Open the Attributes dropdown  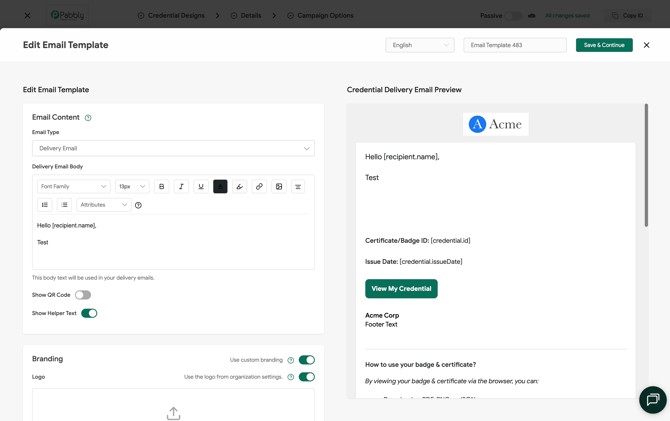click(104, 205)
